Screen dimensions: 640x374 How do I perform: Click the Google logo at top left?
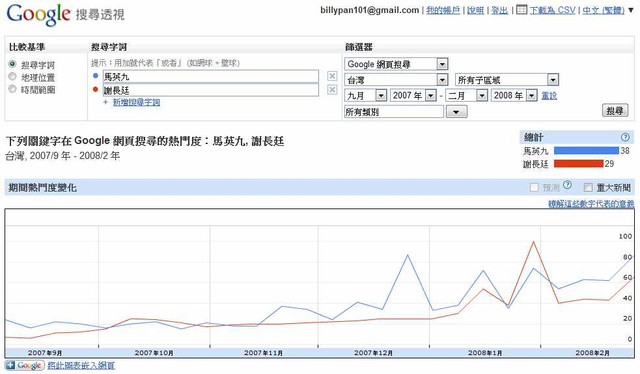(x=38, y=14)
